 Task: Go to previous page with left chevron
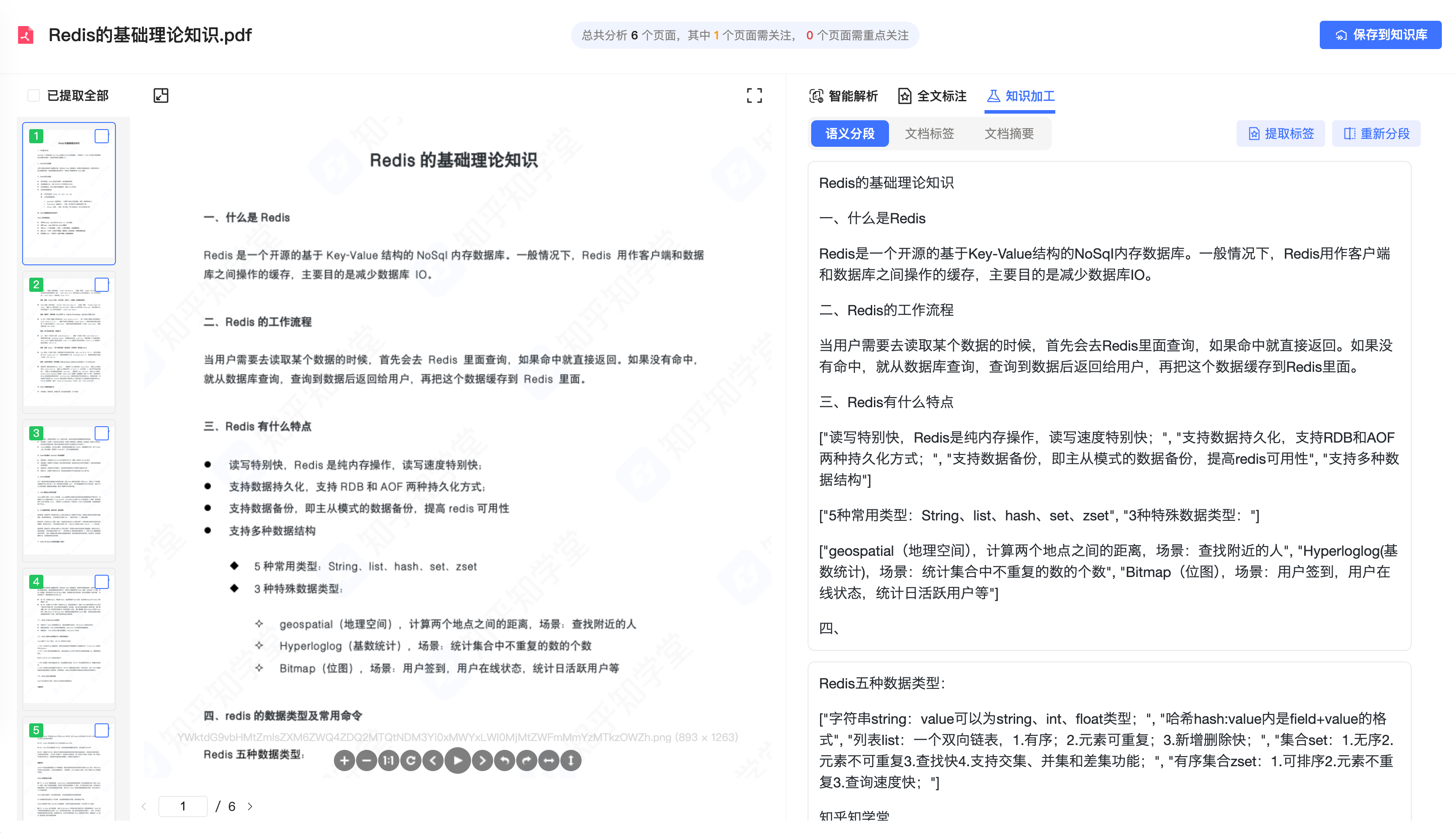click(x=144, y=806)
